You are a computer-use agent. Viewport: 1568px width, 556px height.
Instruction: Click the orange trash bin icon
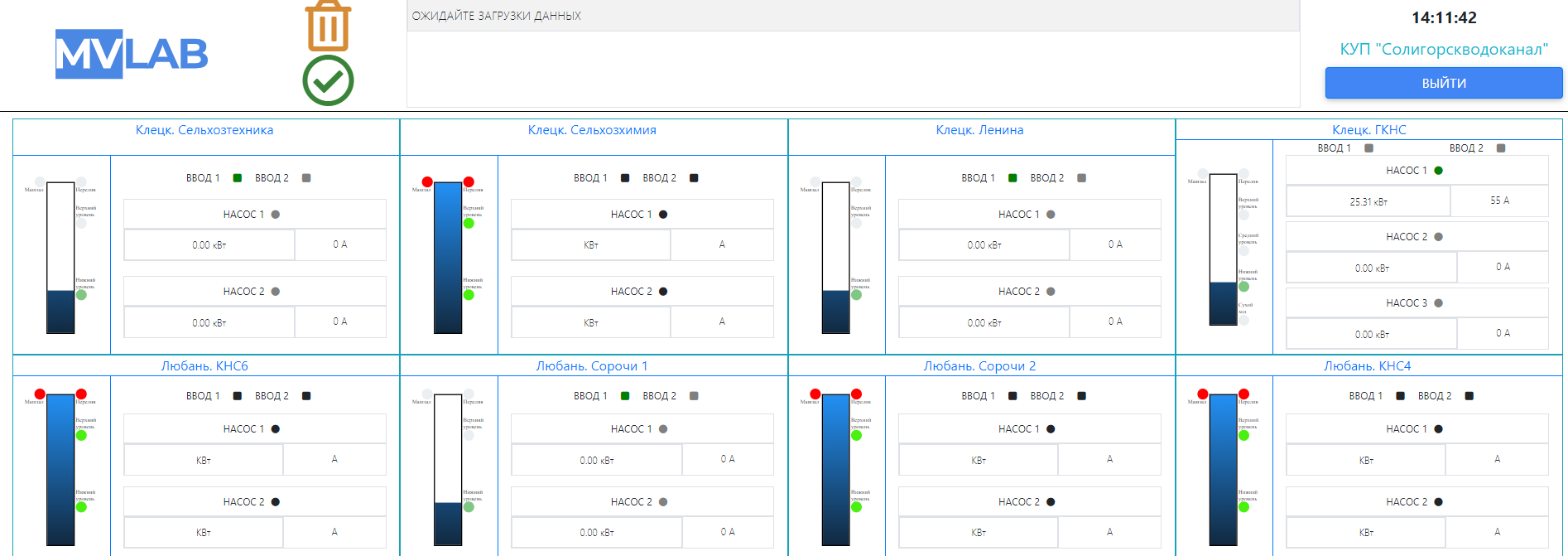pyautogui.click(x=328, y=26)
